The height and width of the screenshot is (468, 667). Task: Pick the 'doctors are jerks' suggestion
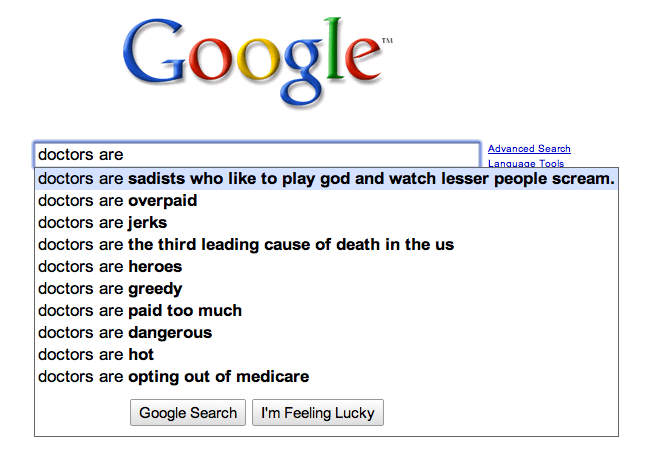102,223
